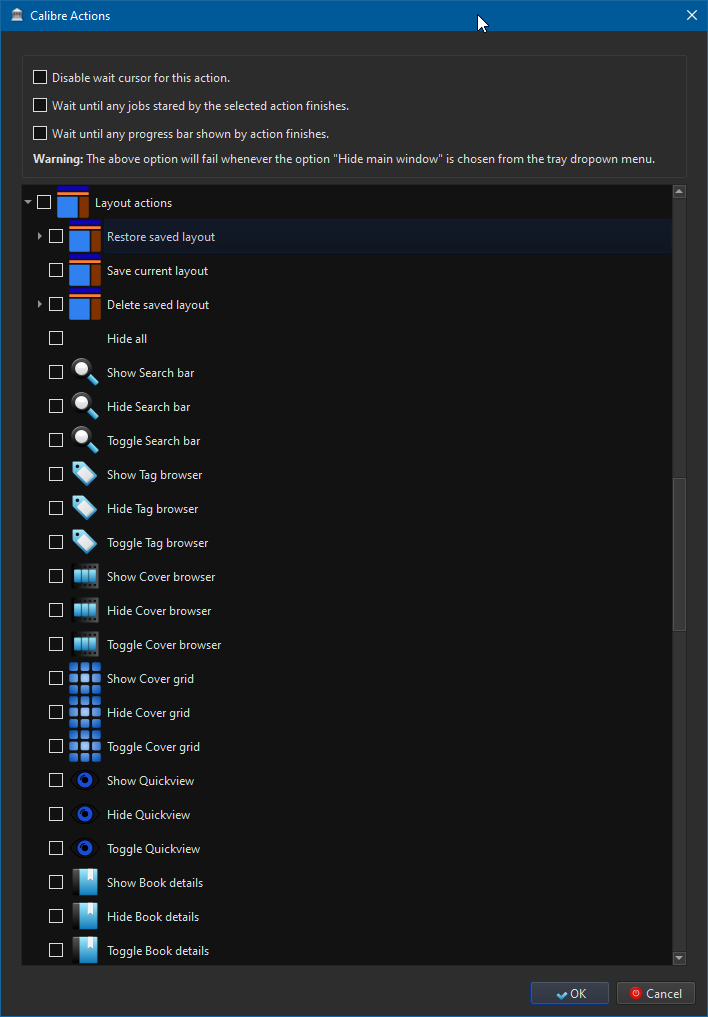Click the Show Book details book icon
This screenshot has height=1017, width=708.
[x=85, y=882]
